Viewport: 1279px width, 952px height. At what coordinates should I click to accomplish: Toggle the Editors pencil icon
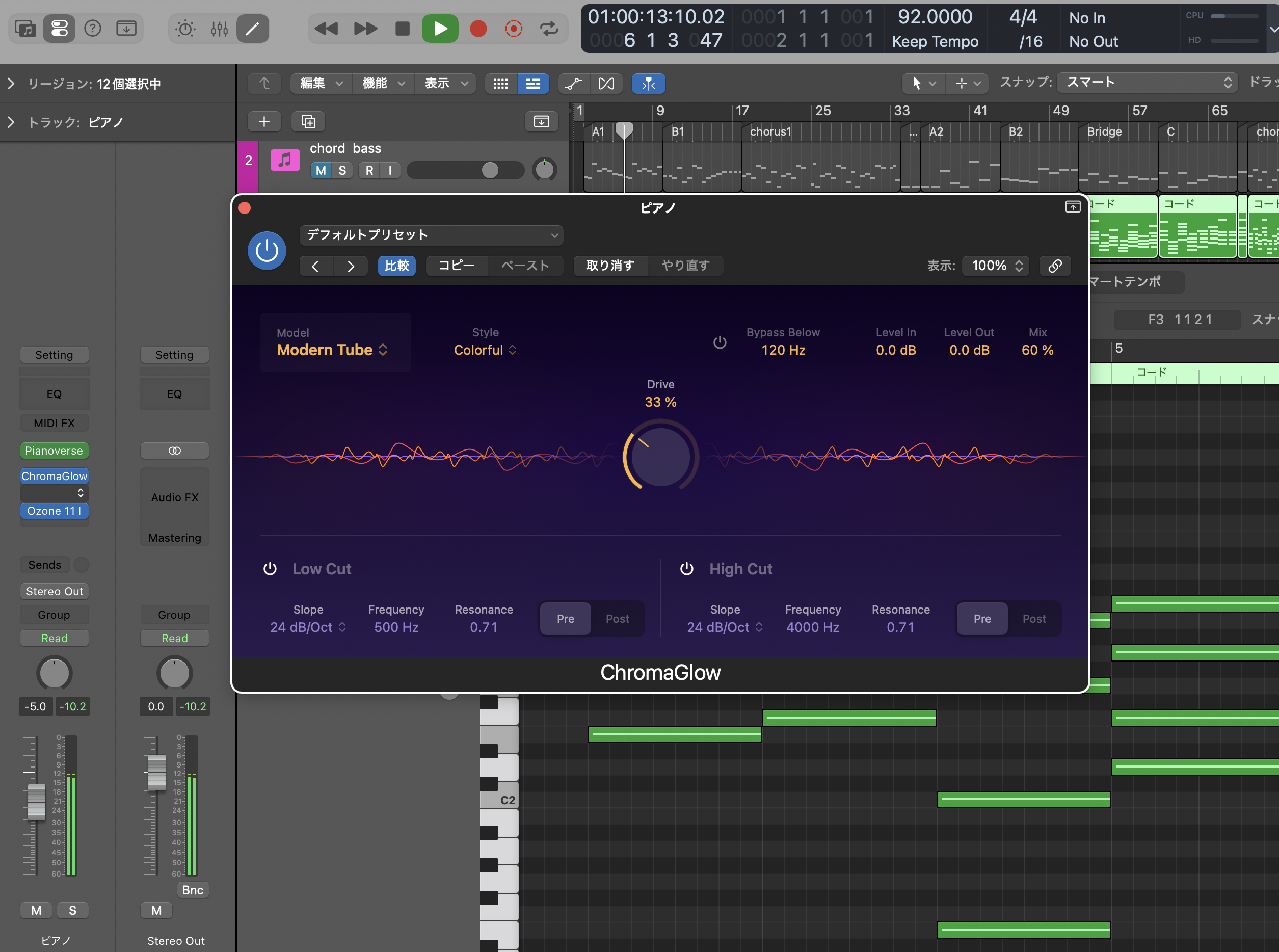coord(252,28)
